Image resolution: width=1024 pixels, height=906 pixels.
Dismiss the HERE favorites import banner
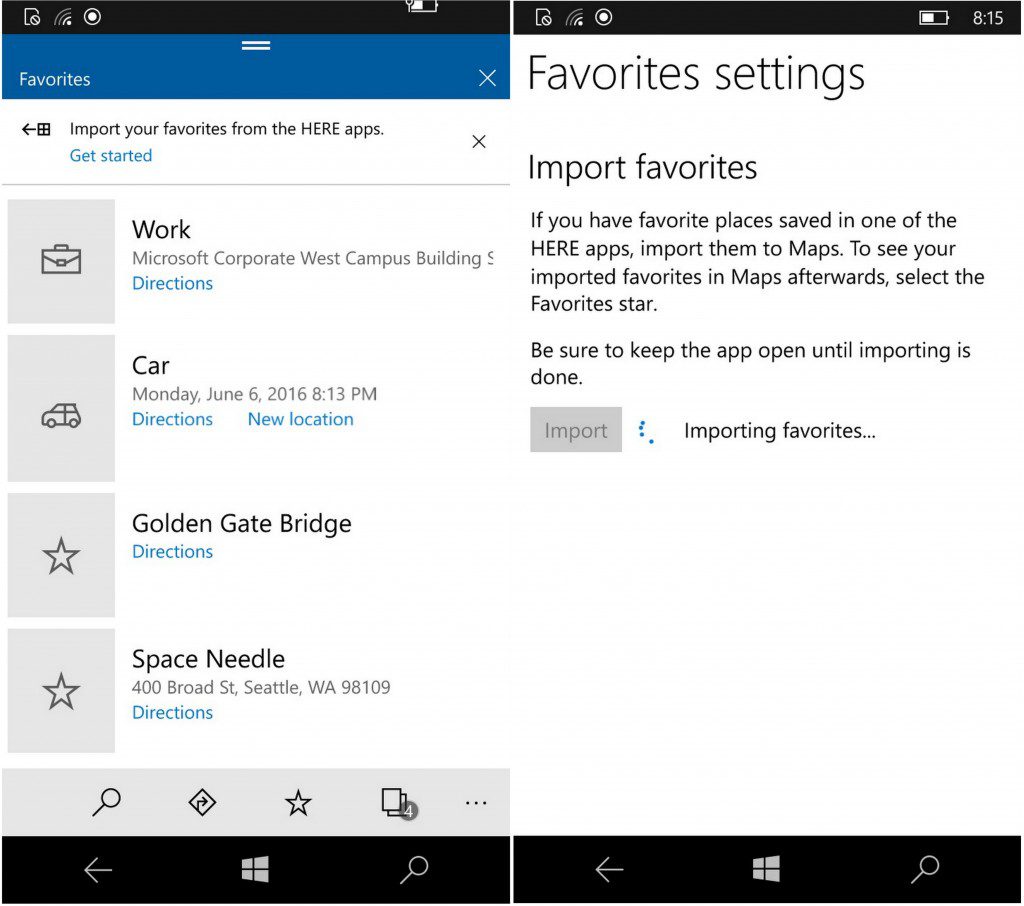coord(478,141)
